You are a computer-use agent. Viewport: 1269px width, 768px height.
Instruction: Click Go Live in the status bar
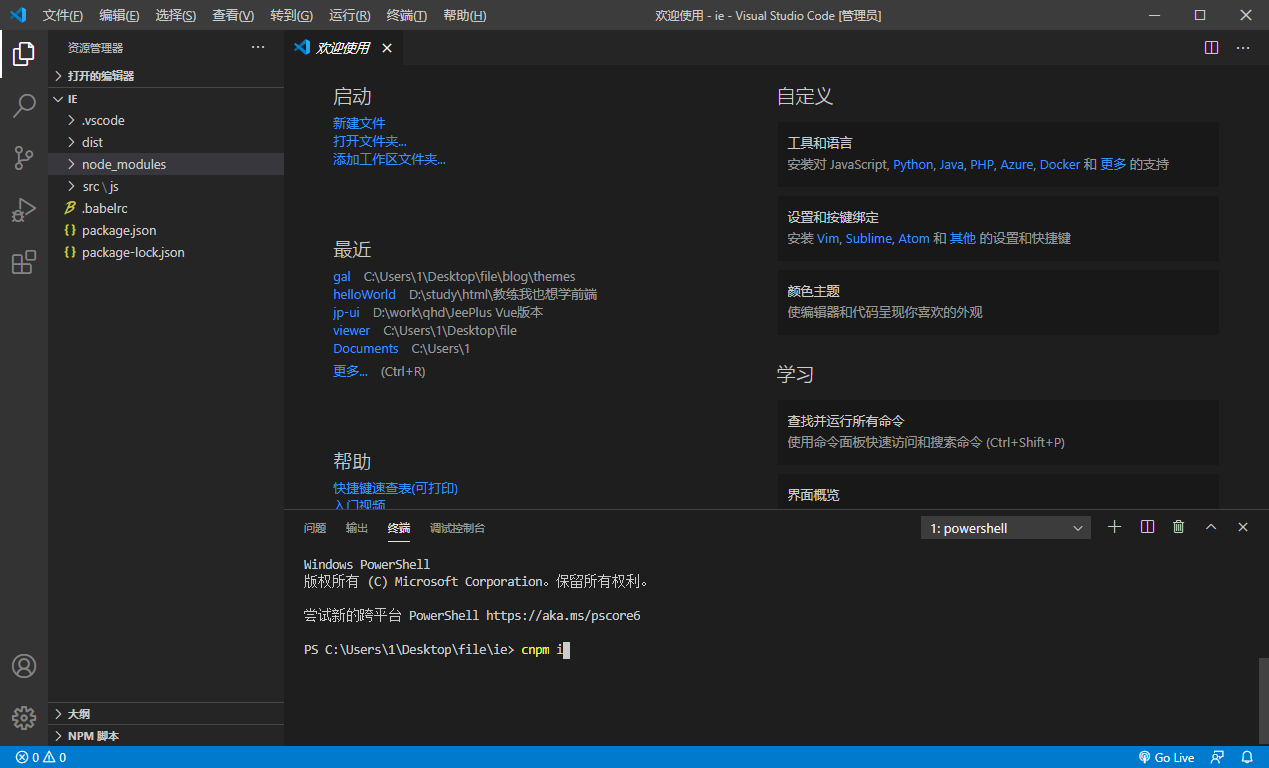pos(1166,757)
